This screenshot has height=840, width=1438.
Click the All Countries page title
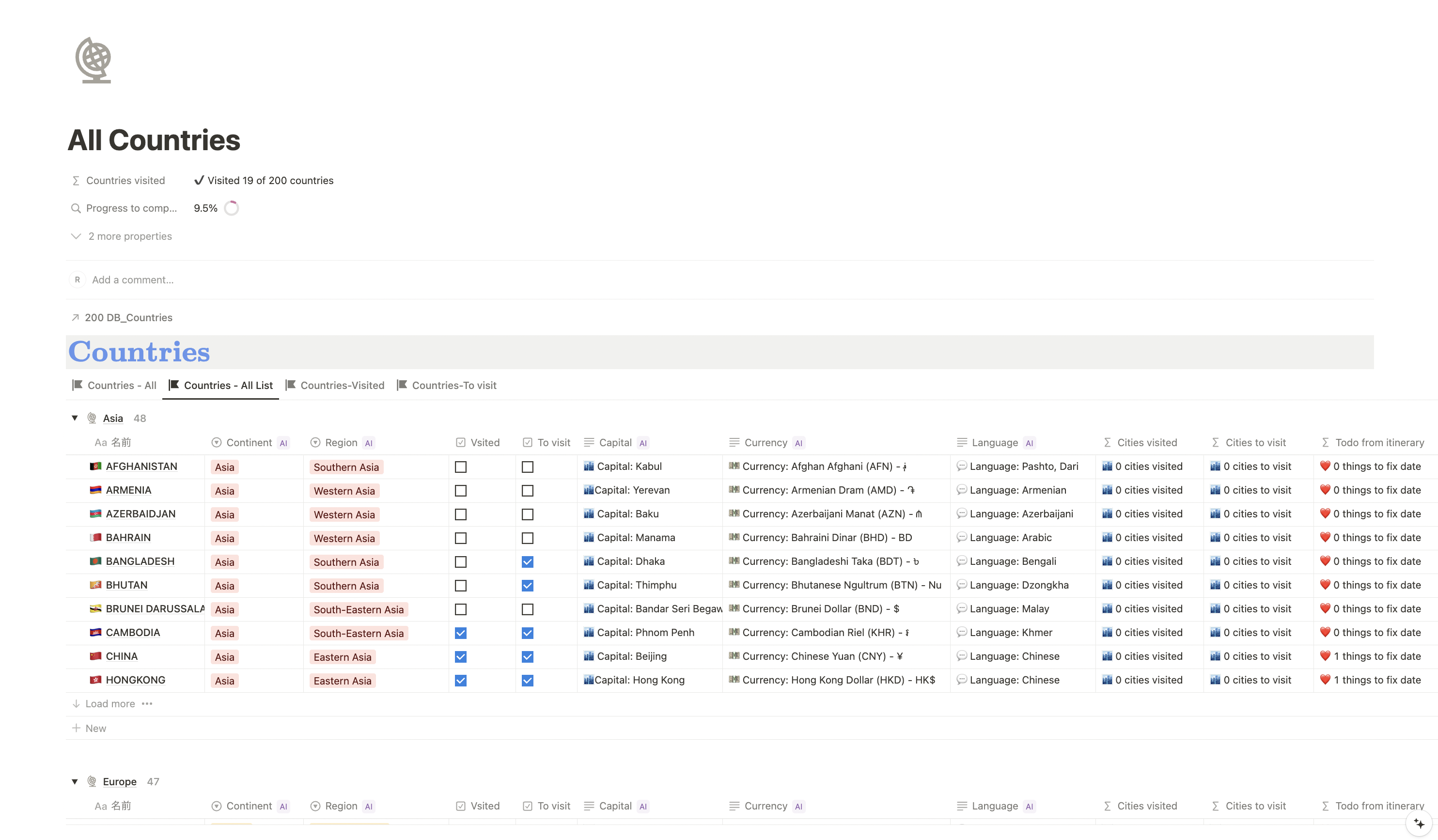coord(154,140)
